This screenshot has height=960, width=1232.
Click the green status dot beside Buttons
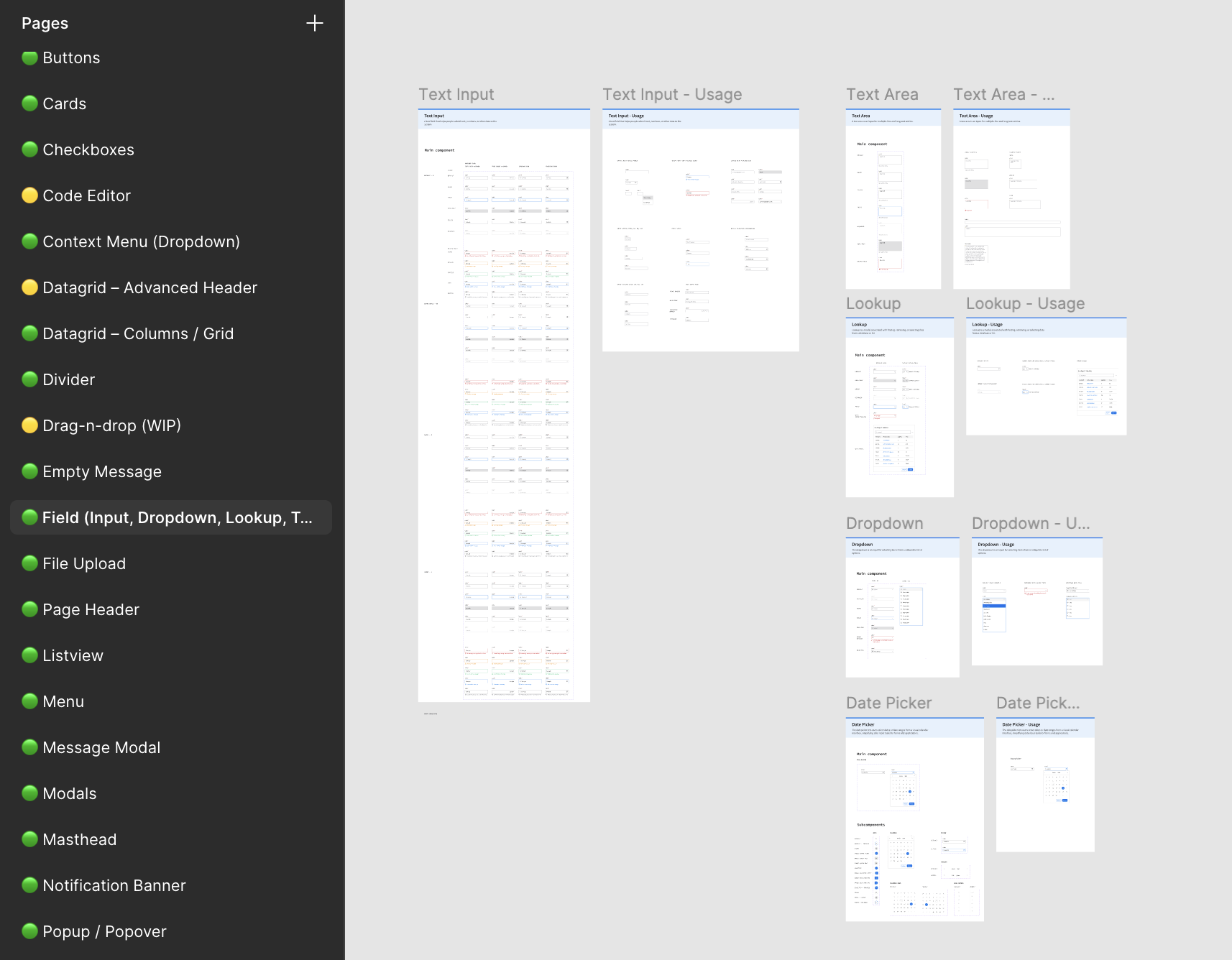(29, 57)
